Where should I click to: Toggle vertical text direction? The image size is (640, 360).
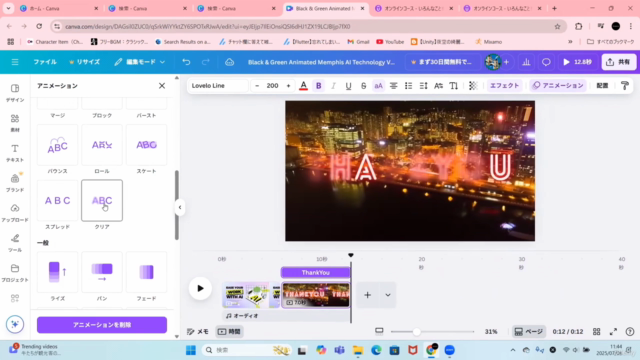[453, 86]
